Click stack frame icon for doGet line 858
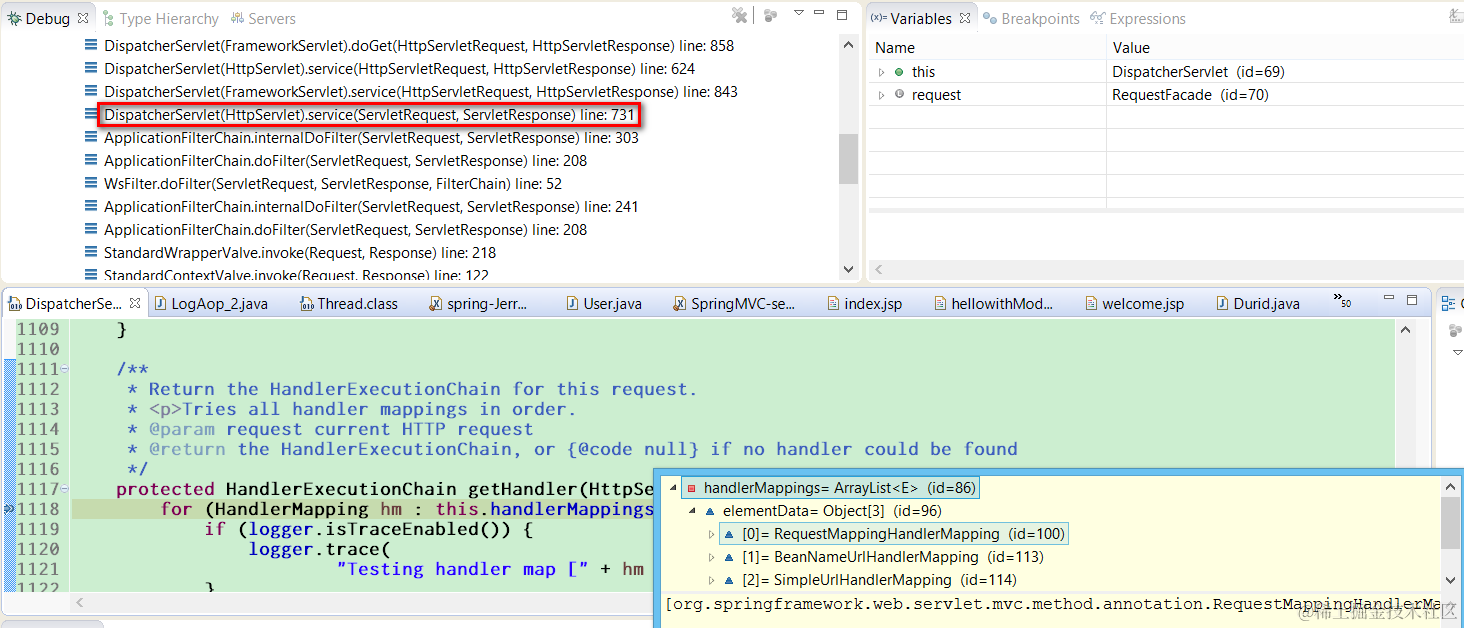The height and width of the screenshot is (628, 1464). pos(91,46)
